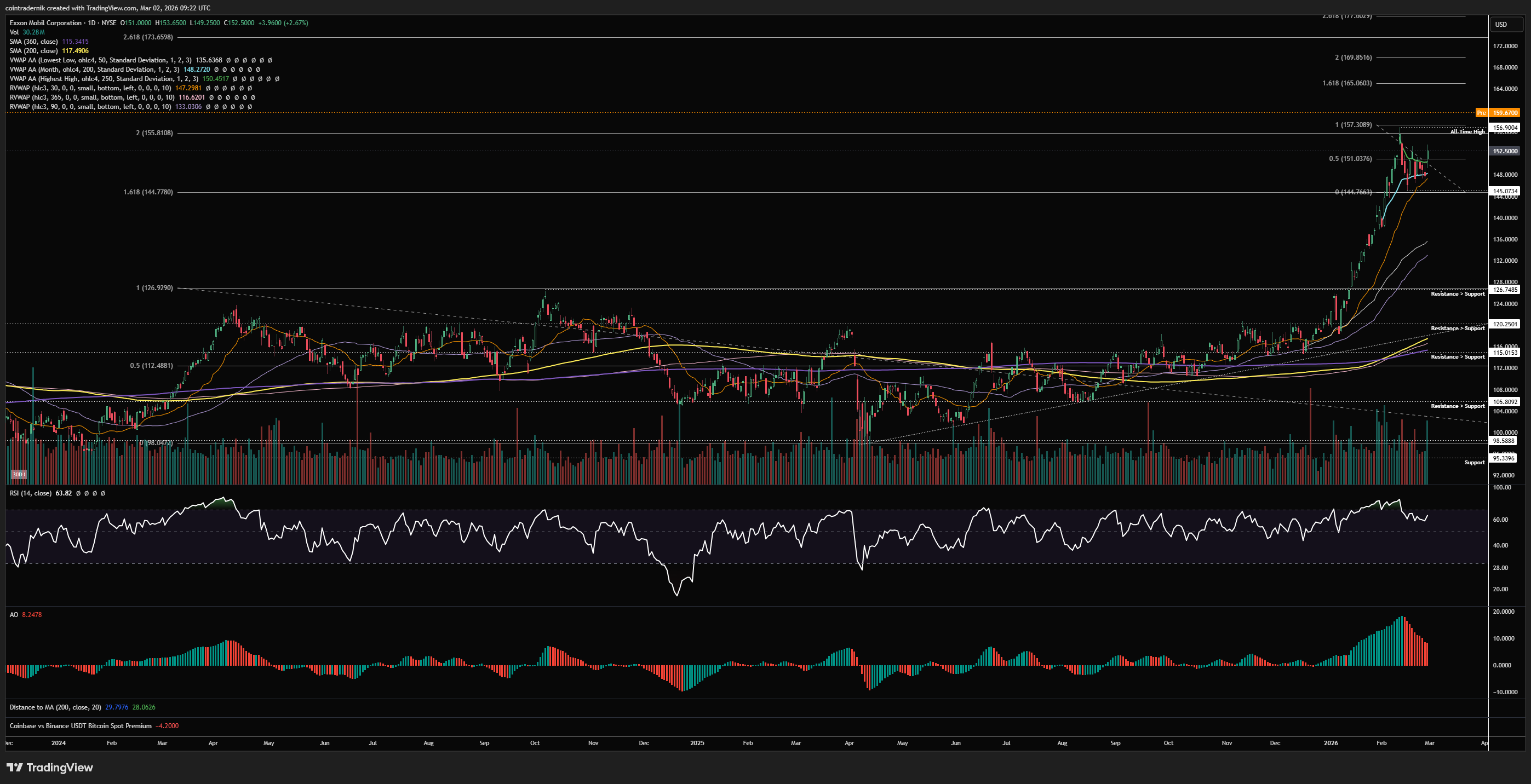This screenshot has height=784, width=1531.
Task: Select the SMA (360, close) indicator legend
Action: [x=33, y=42]
